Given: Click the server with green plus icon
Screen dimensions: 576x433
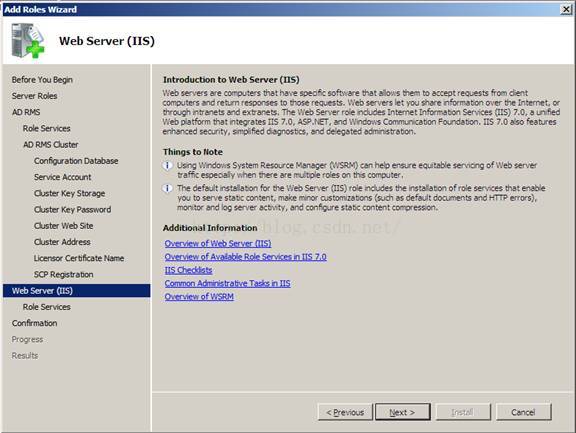Looking at the screenshot, I should point(28,40).
